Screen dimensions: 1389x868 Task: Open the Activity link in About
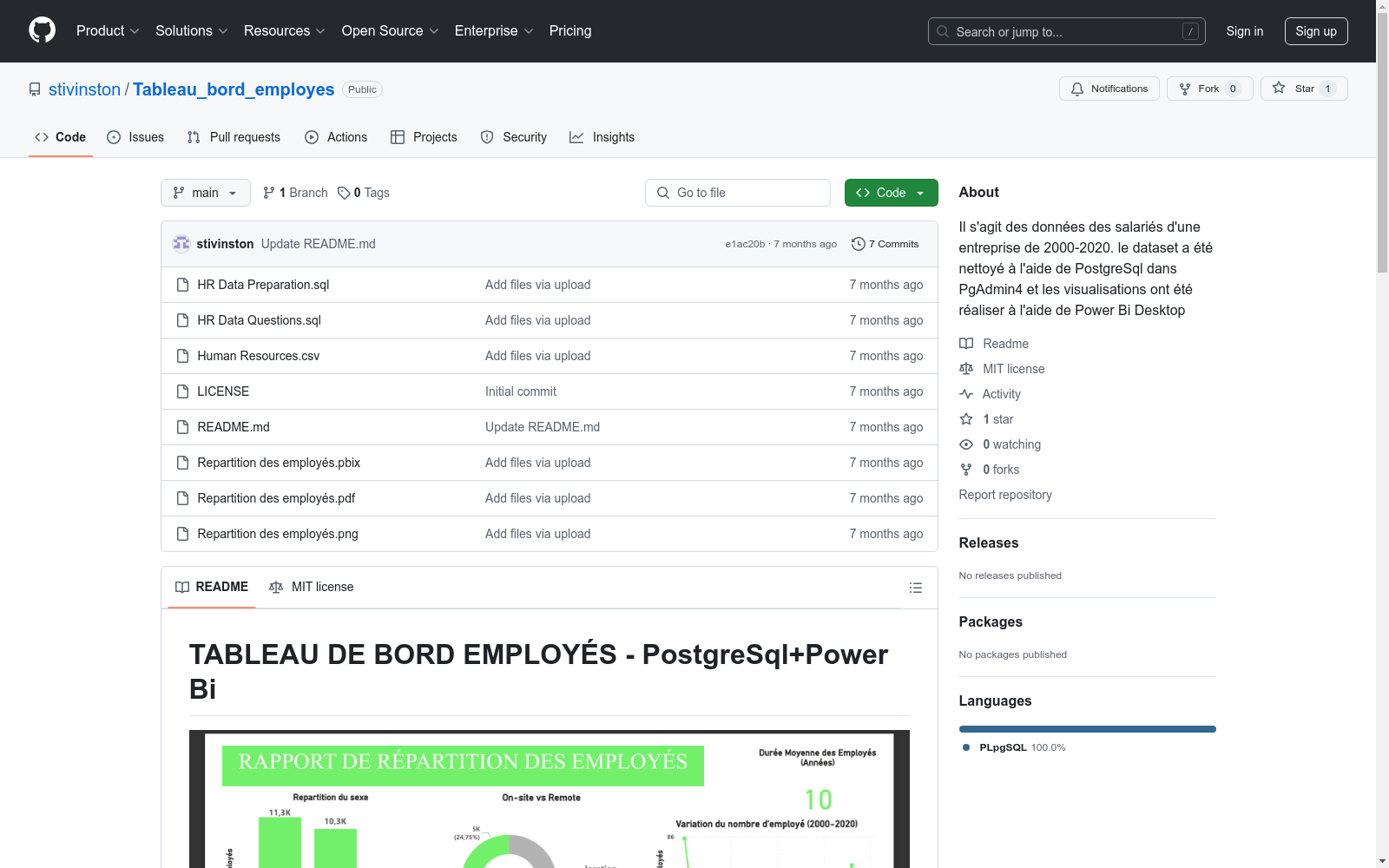tap(1002, 394)
